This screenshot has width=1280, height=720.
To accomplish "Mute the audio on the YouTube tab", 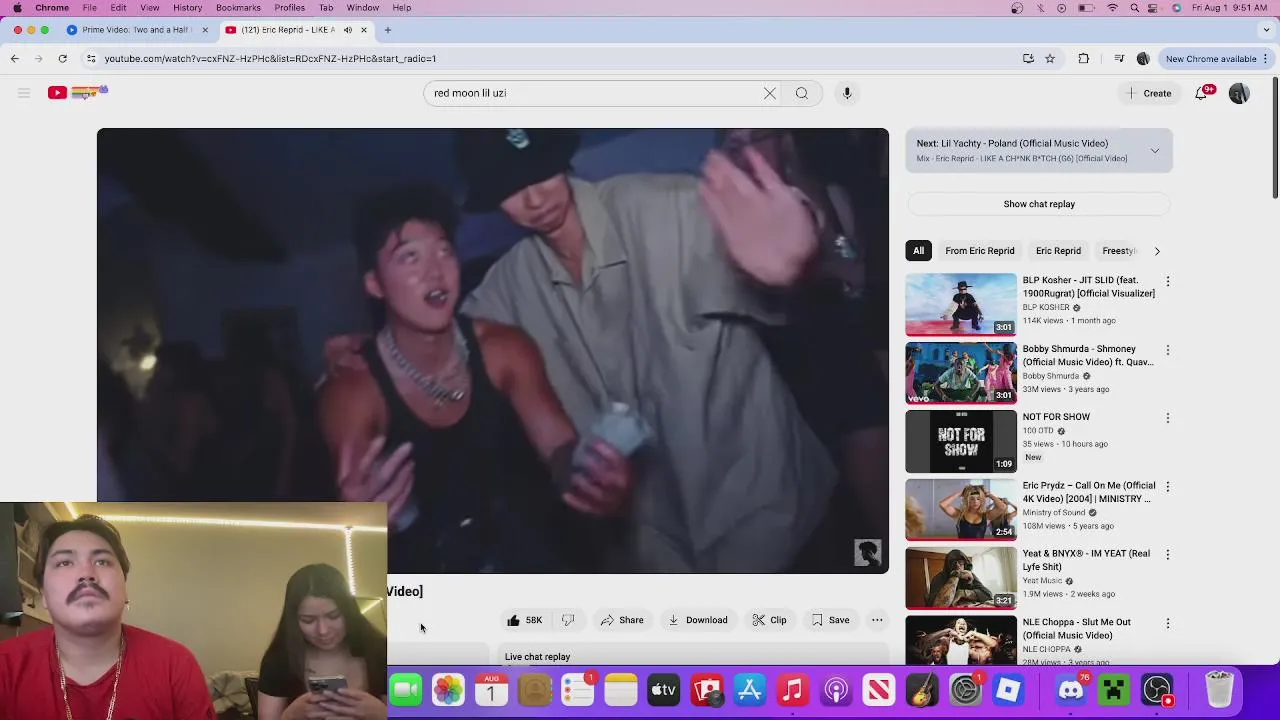I will coord(348,30).
